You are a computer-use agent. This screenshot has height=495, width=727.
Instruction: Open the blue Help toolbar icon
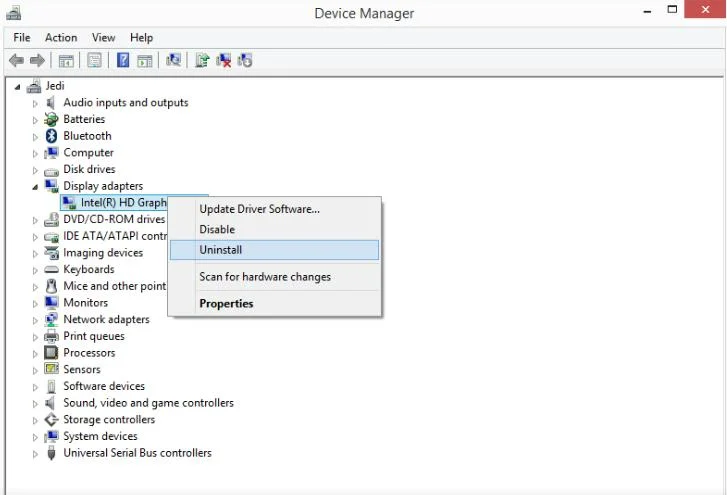(123, 60)
